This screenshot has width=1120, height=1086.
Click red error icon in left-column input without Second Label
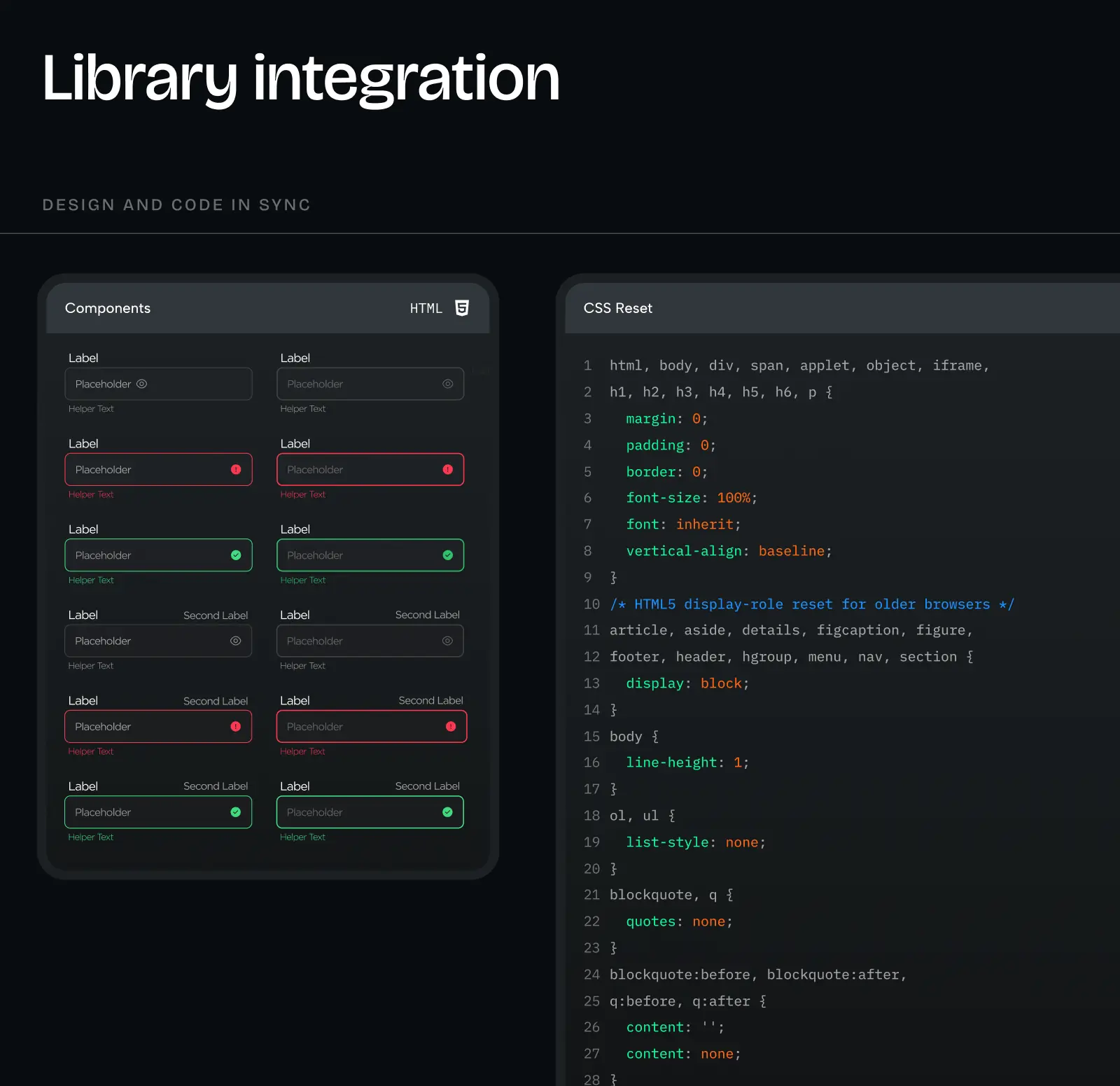(236, 469)
